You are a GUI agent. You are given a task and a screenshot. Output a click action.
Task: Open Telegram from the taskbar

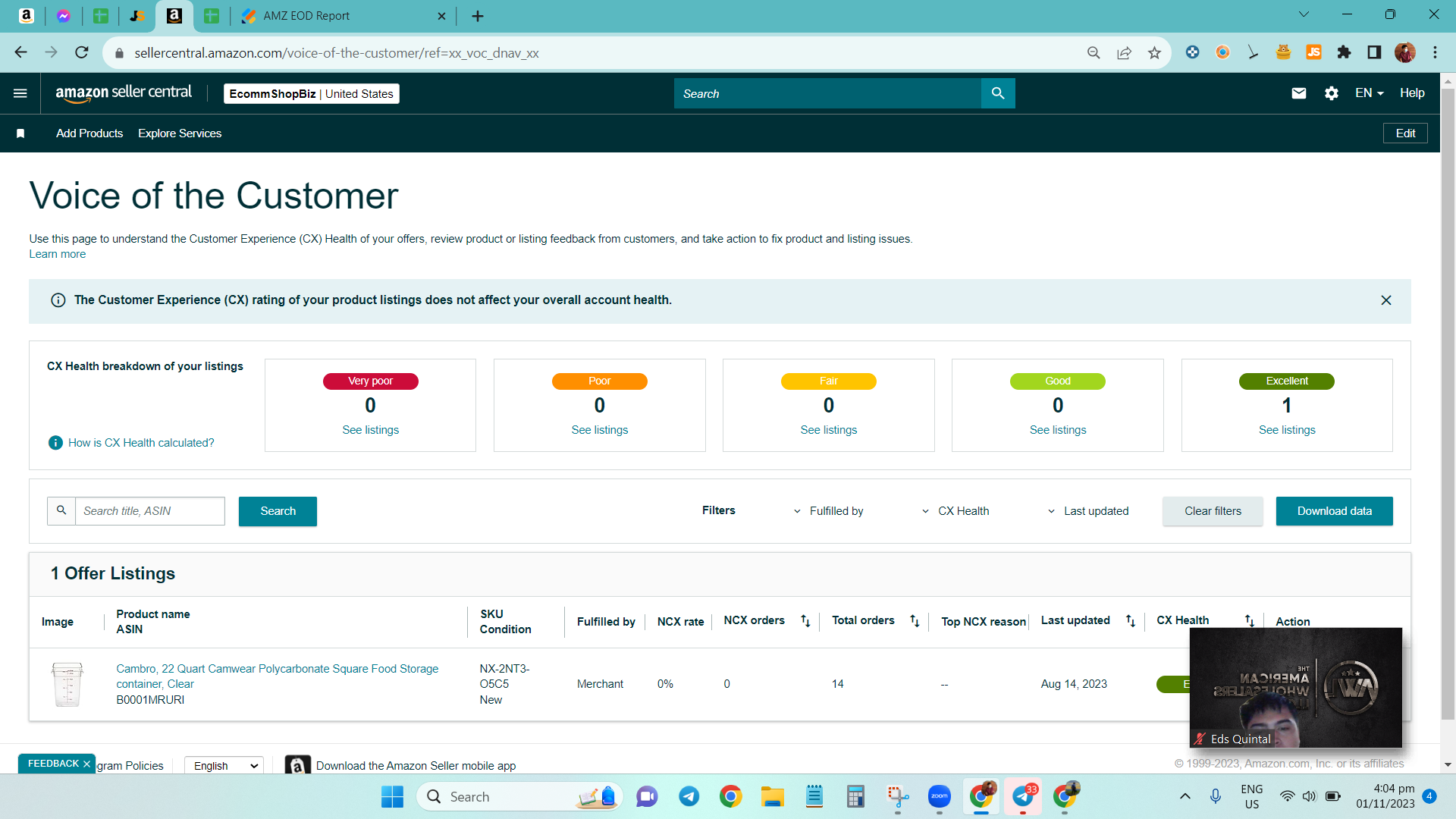[689, 797]
